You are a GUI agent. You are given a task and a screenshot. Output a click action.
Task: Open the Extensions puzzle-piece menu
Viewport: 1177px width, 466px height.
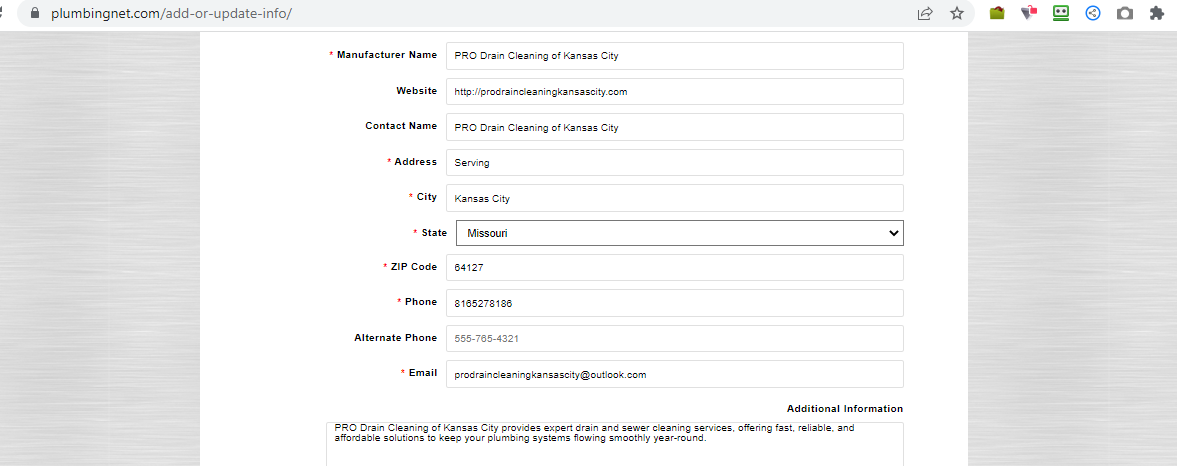click(1157, 13)
